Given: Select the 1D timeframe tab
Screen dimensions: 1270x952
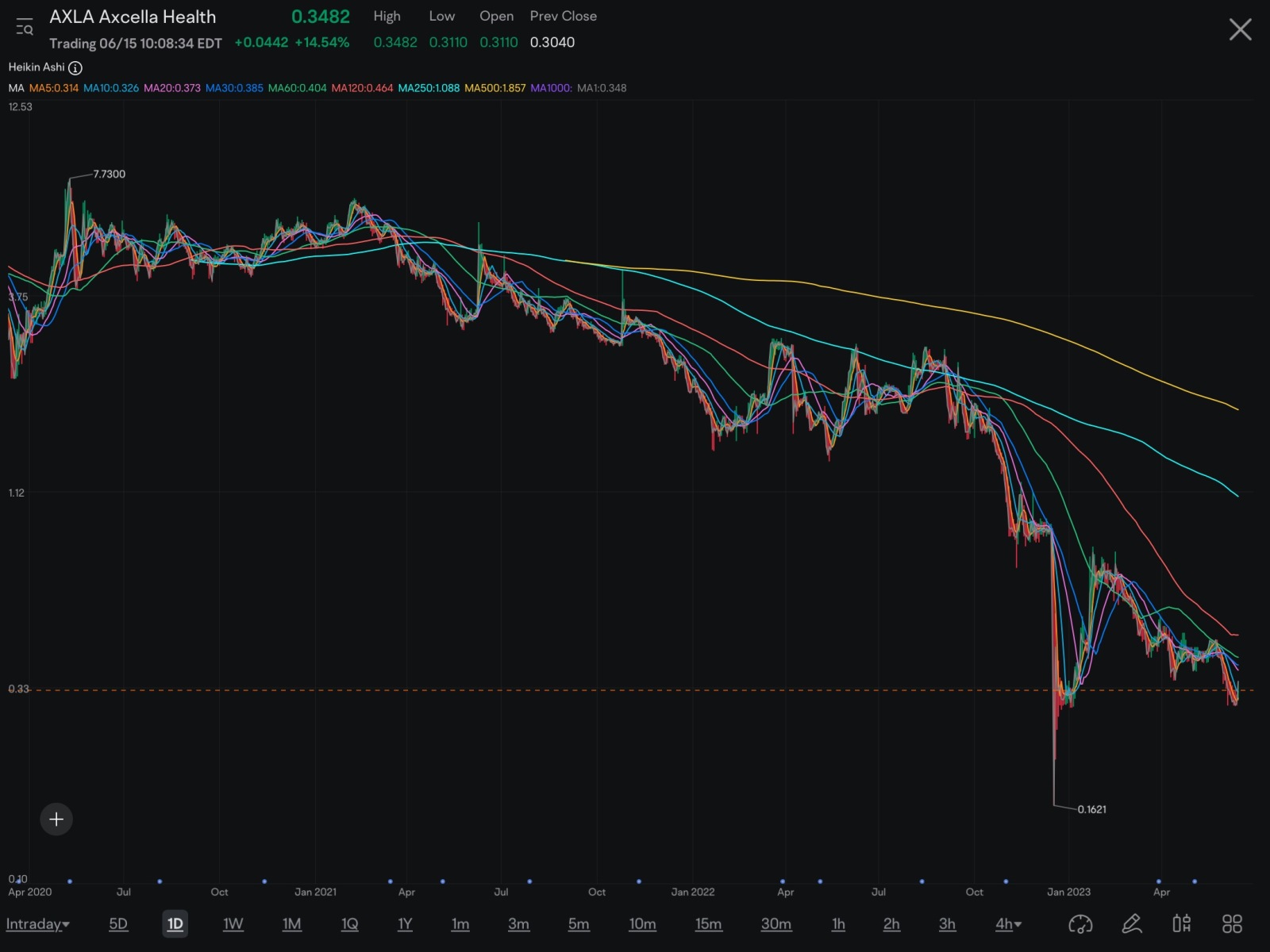Looking at the screenshot, I should coord(175,924).
